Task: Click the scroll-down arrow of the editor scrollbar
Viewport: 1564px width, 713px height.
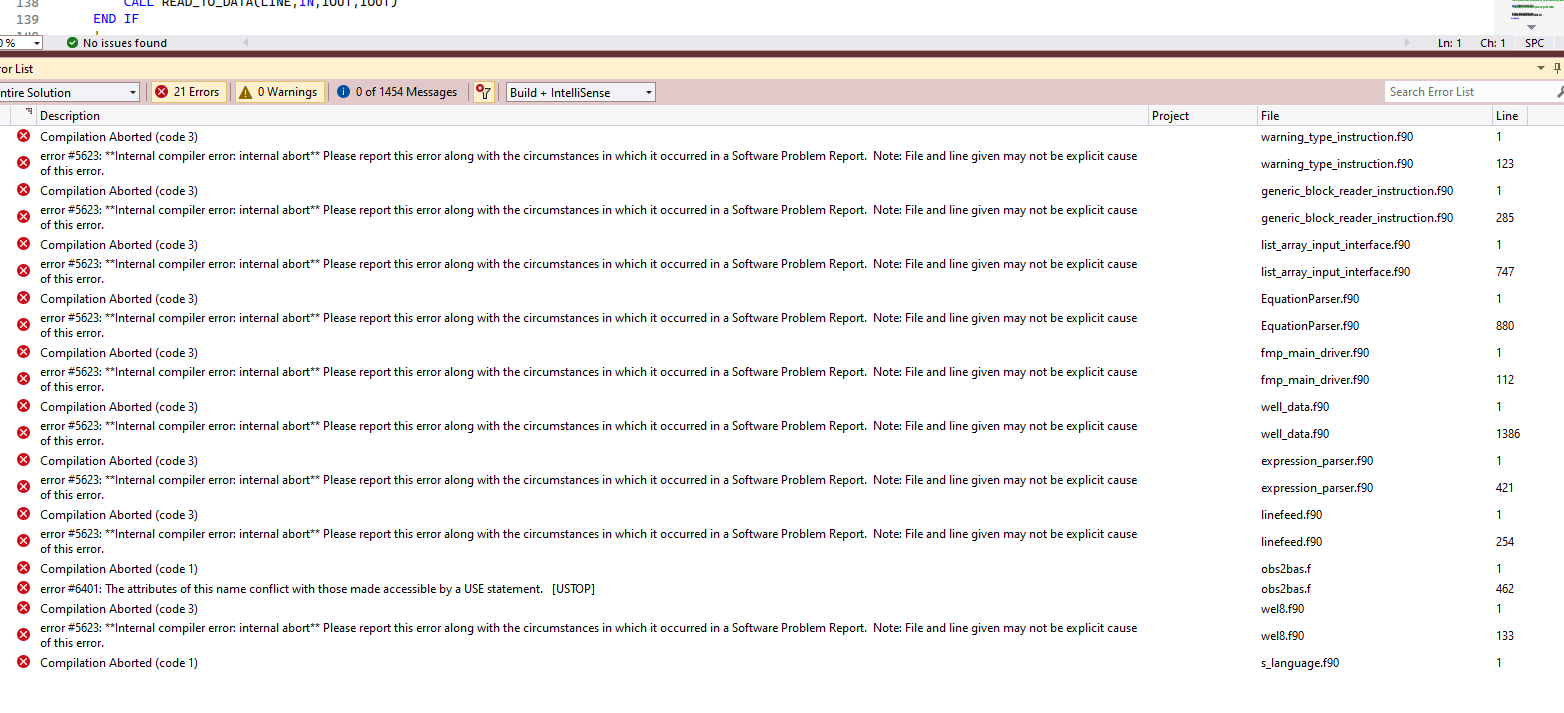Action: [1531, 27]
